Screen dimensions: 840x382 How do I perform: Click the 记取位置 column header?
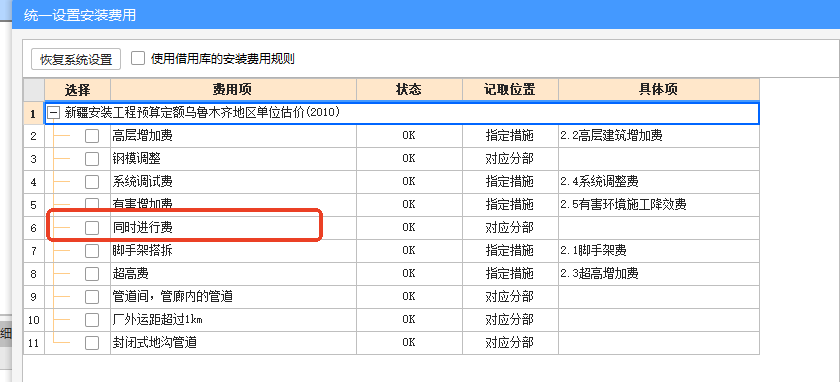(511, 89)
